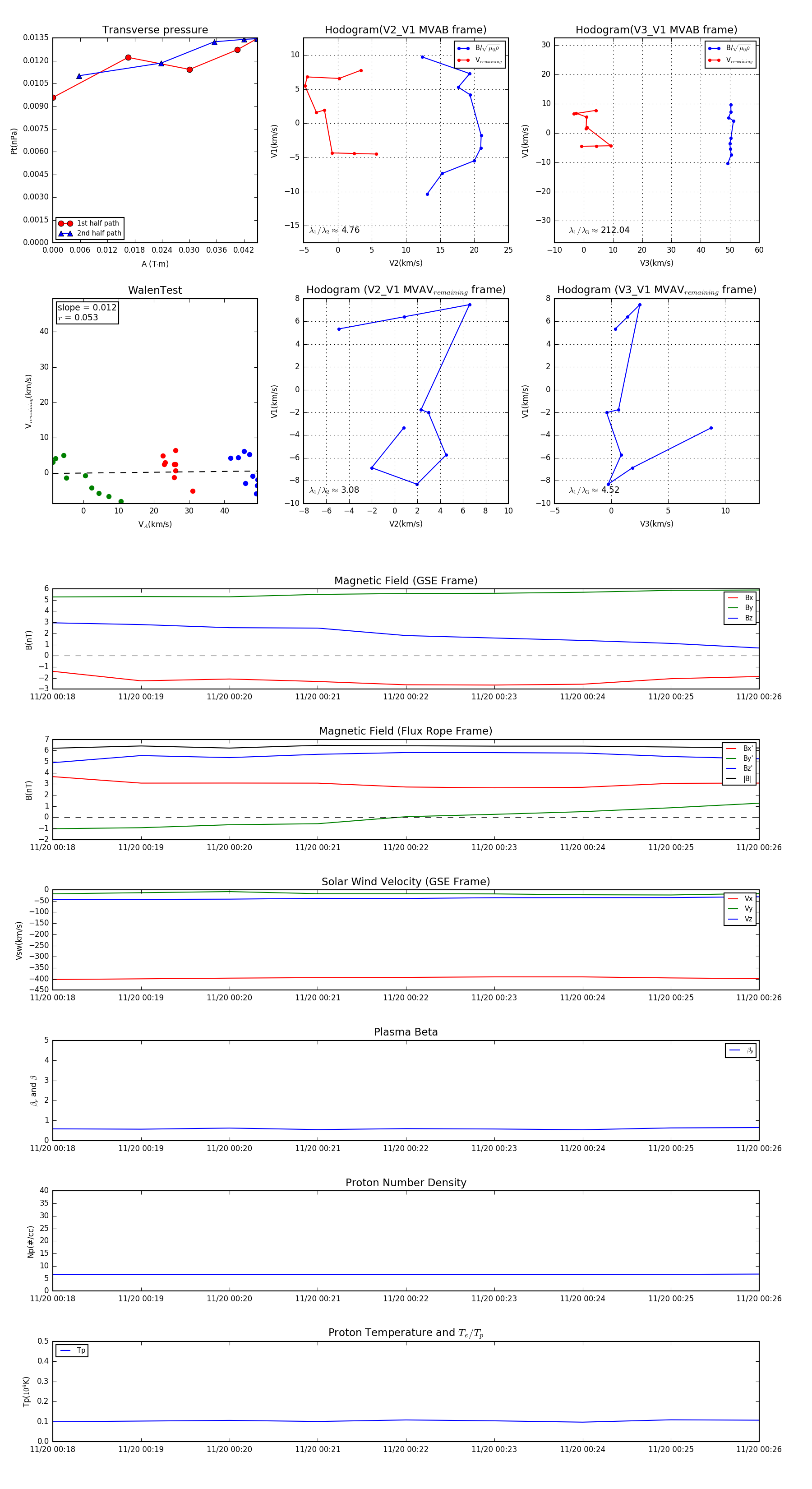Click the '|B|' legend entry
The image size is (812, 1489).
click(739, 779)
